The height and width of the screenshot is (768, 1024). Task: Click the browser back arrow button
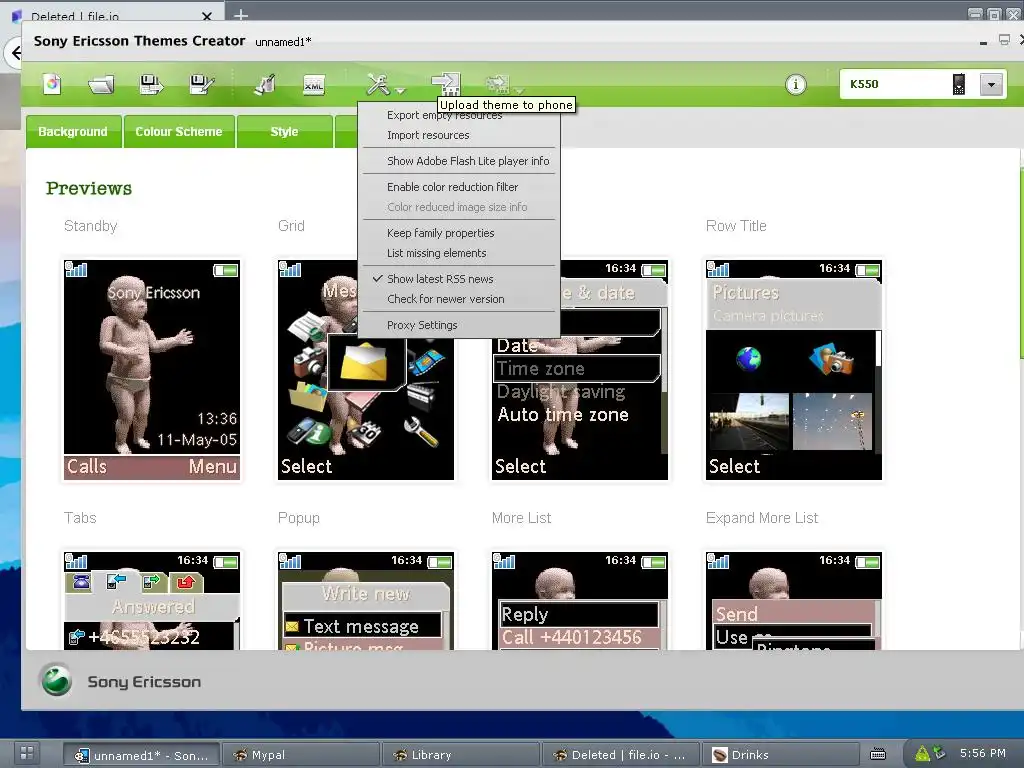pyautogui.click(x=16, y=53)
